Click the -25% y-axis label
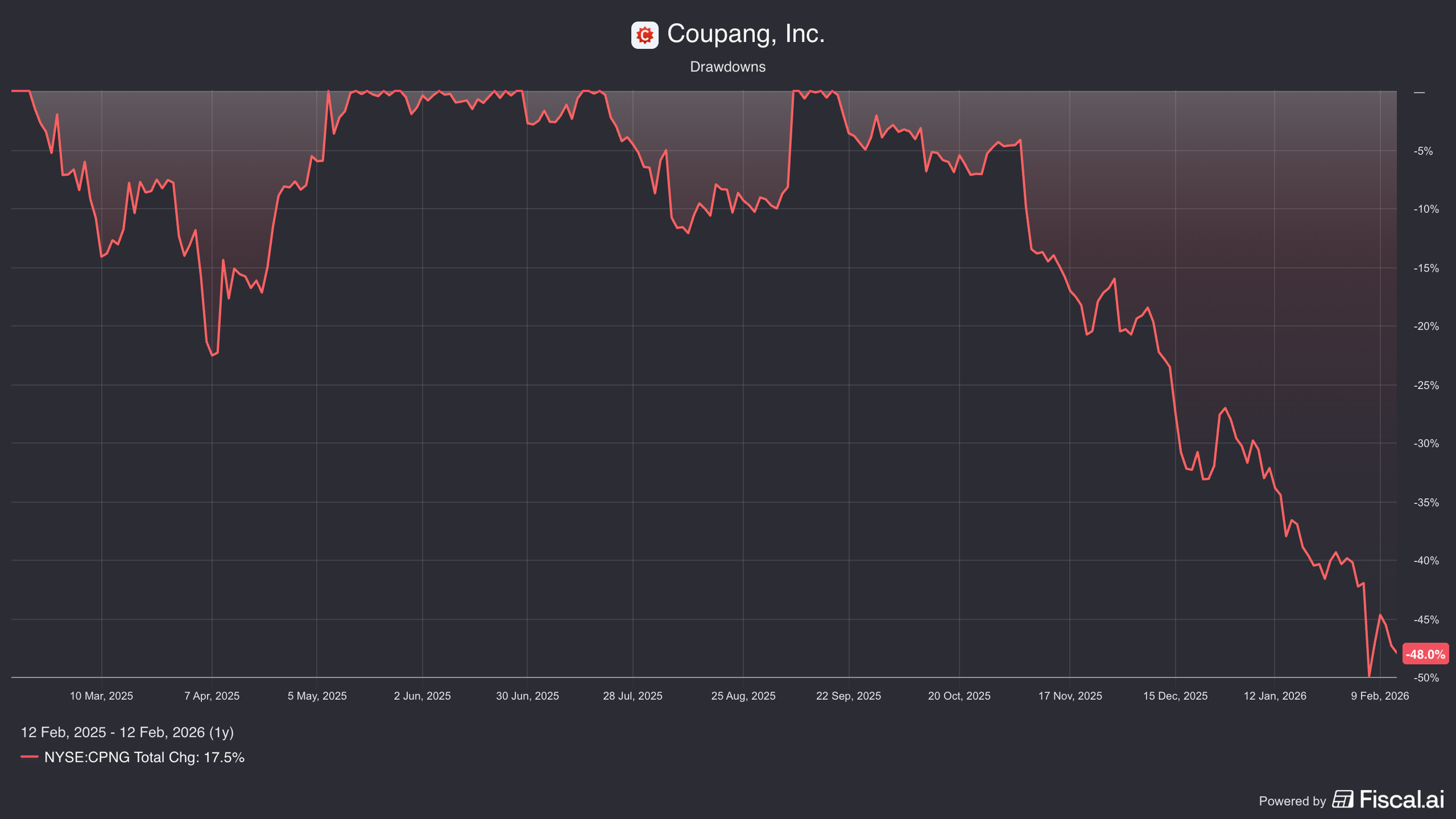This screenshot has height=819, width=1456. pyautogui.click(x=1426, y=386)
